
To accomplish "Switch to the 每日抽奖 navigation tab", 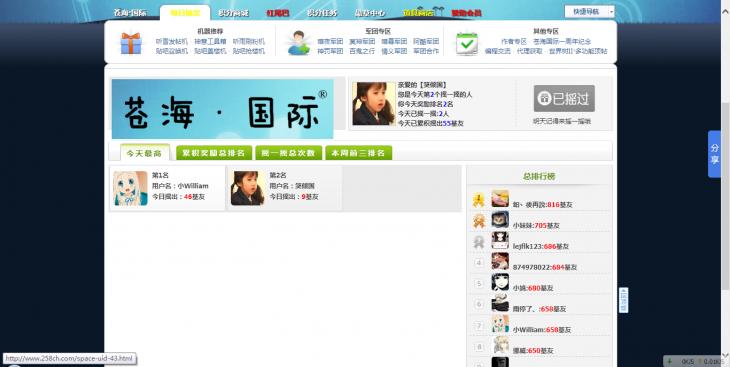I will click(x=185, y=13).
